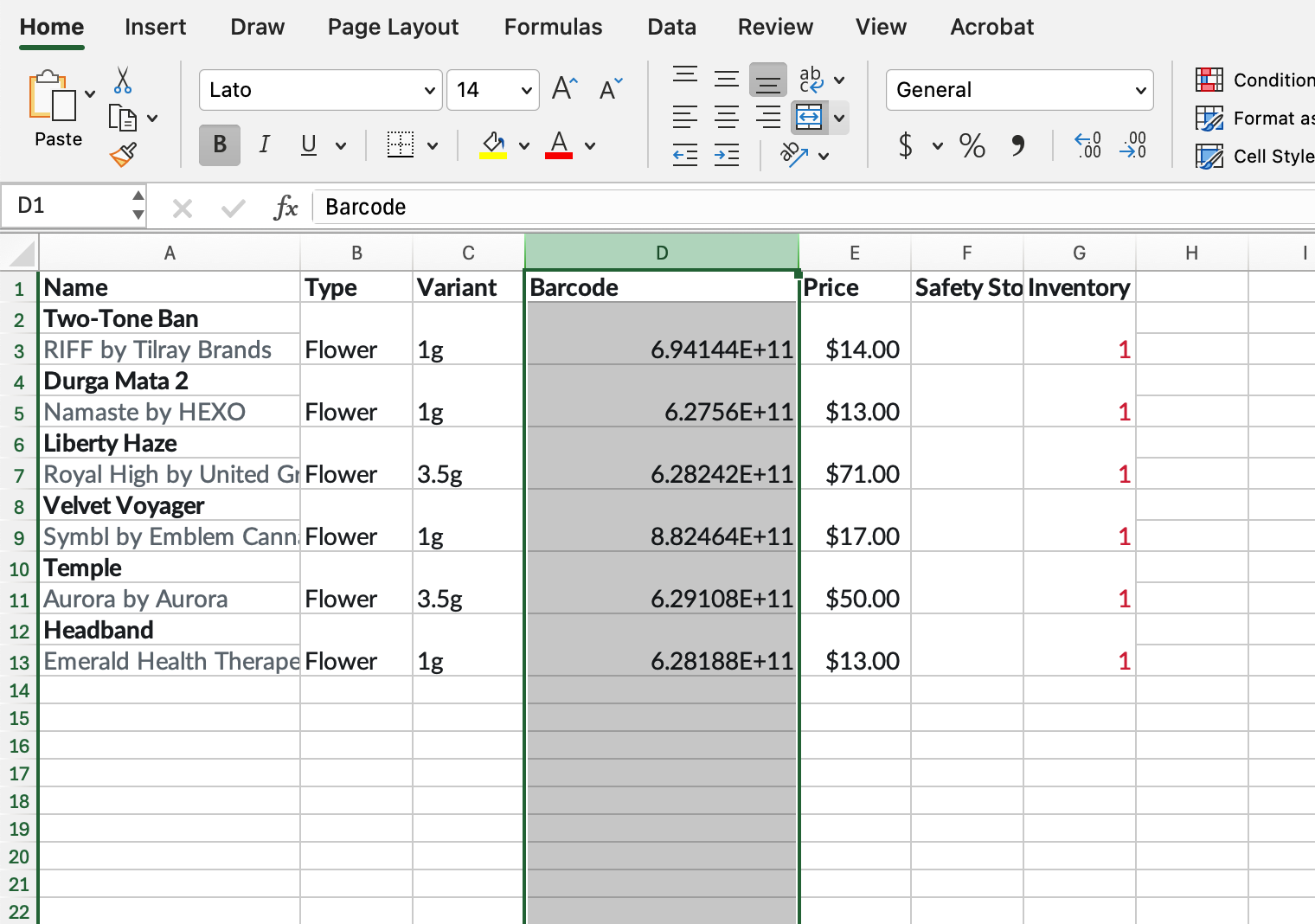Click the Wrap Text icon

click(x=811, y=79)
